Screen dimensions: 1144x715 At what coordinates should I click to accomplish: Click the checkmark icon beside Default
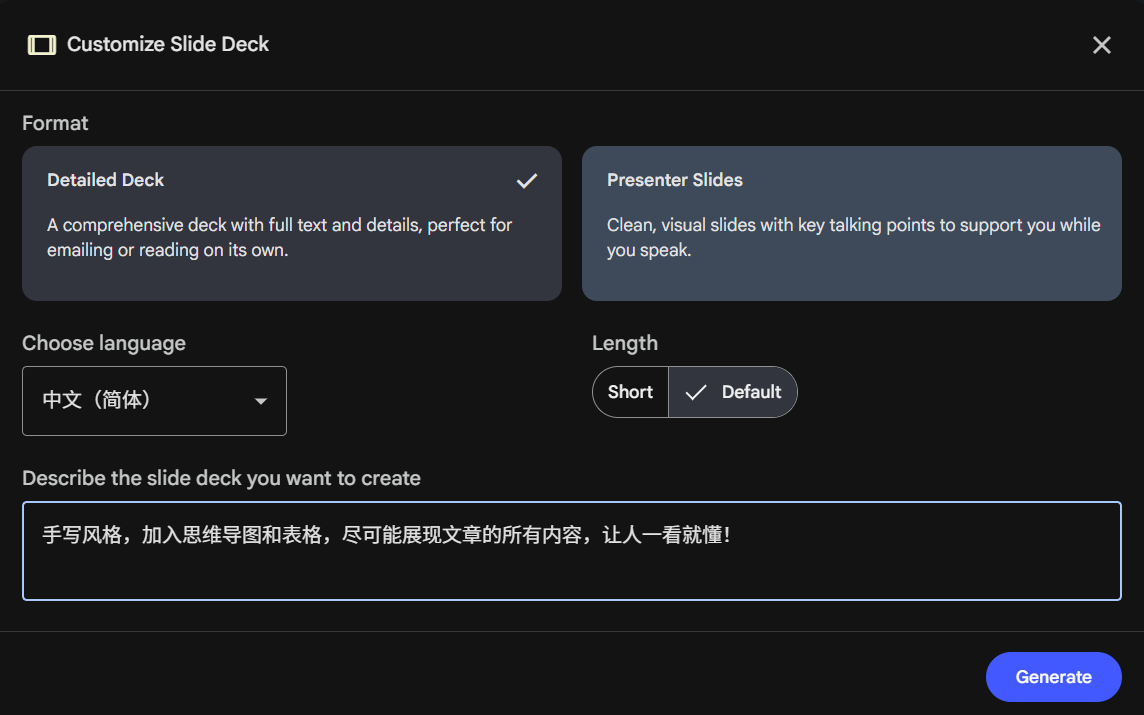[696, 392]
